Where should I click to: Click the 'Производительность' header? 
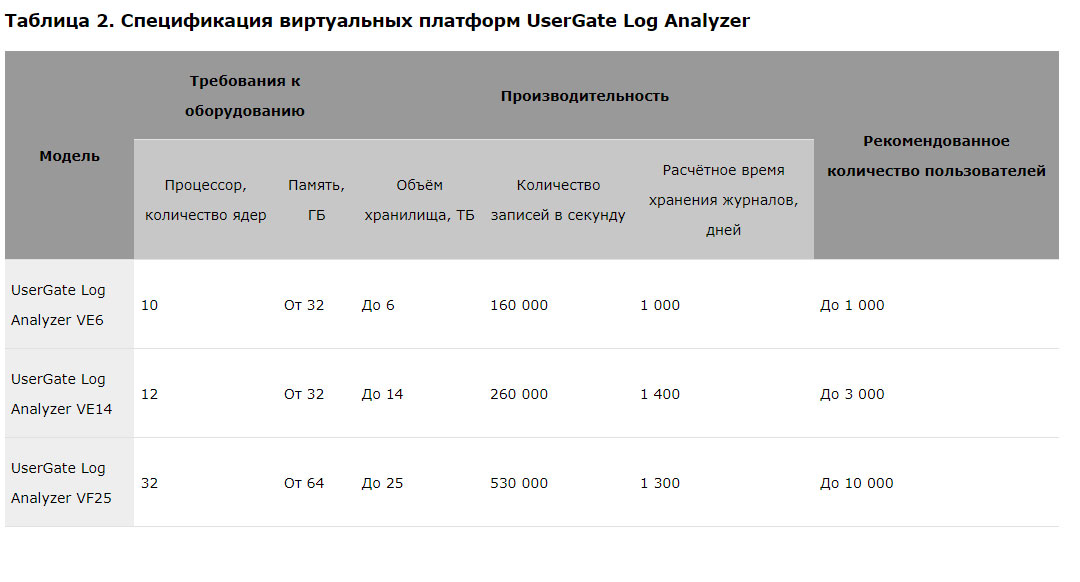pyautogui.click(x=585, y=96)
